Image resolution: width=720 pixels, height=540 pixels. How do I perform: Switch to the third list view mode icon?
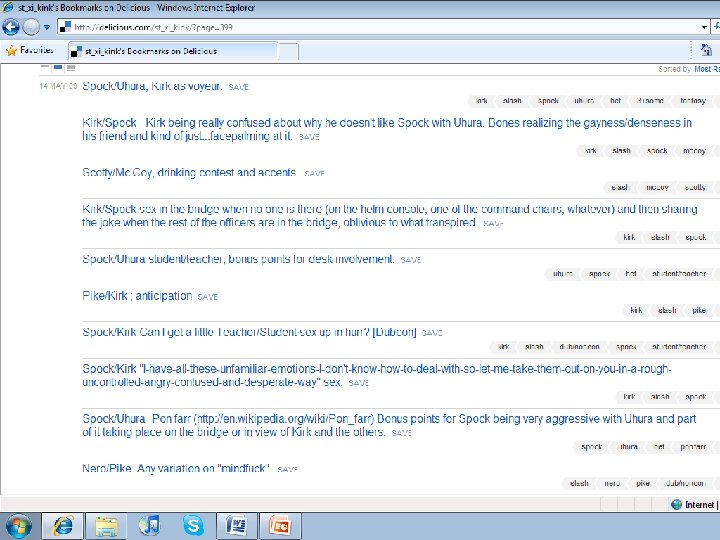pyautogui.click(x=71, y=68)
